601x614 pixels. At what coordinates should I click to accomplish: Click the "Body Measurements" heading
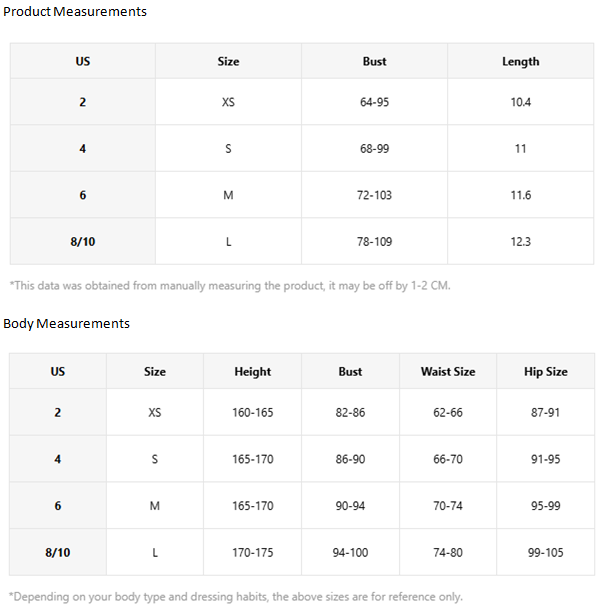point(67,324)
